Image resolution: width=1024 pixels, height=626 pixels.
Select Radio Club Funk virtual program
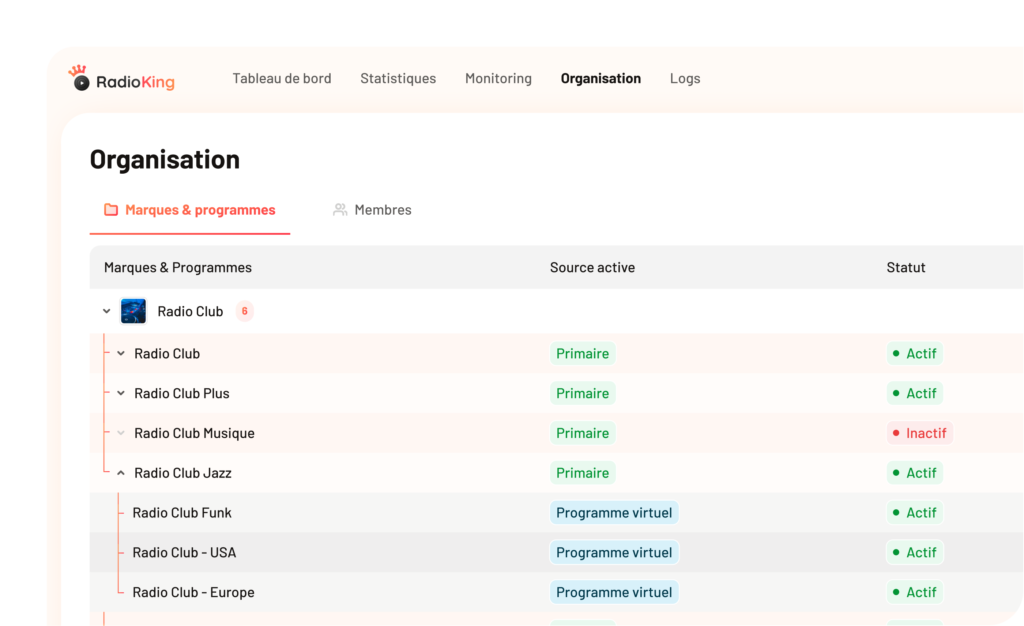tap(182, 513)
